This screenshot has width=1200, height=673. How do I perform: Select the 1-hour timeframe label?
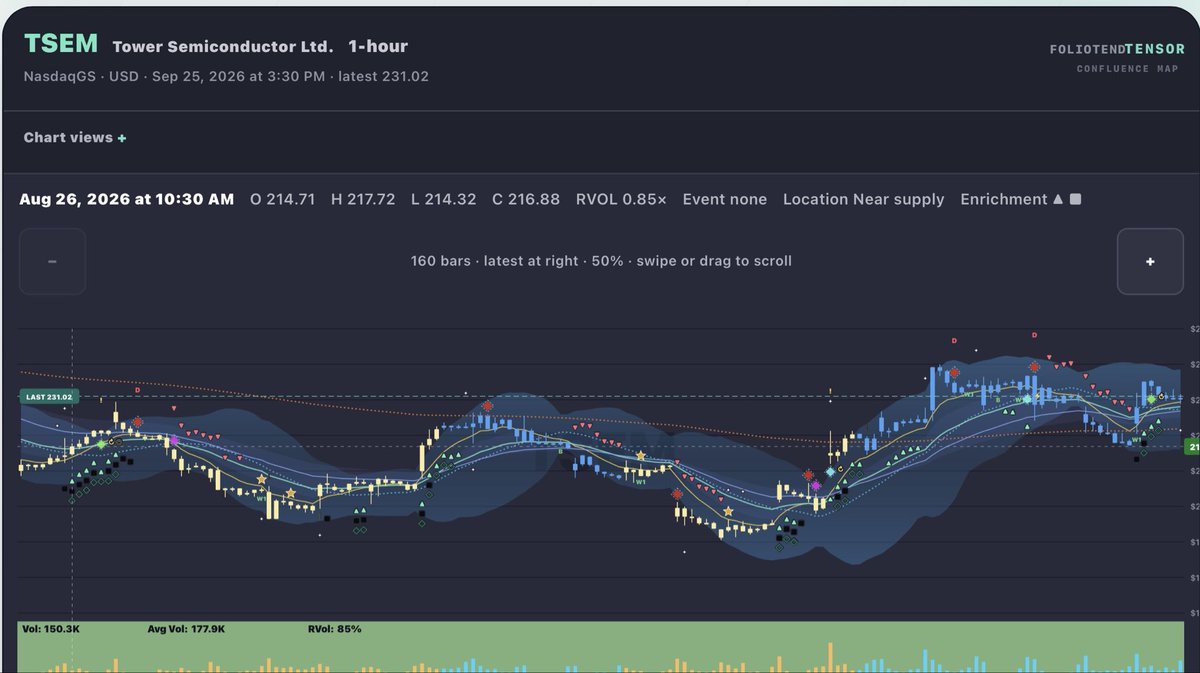pos(378,46)
